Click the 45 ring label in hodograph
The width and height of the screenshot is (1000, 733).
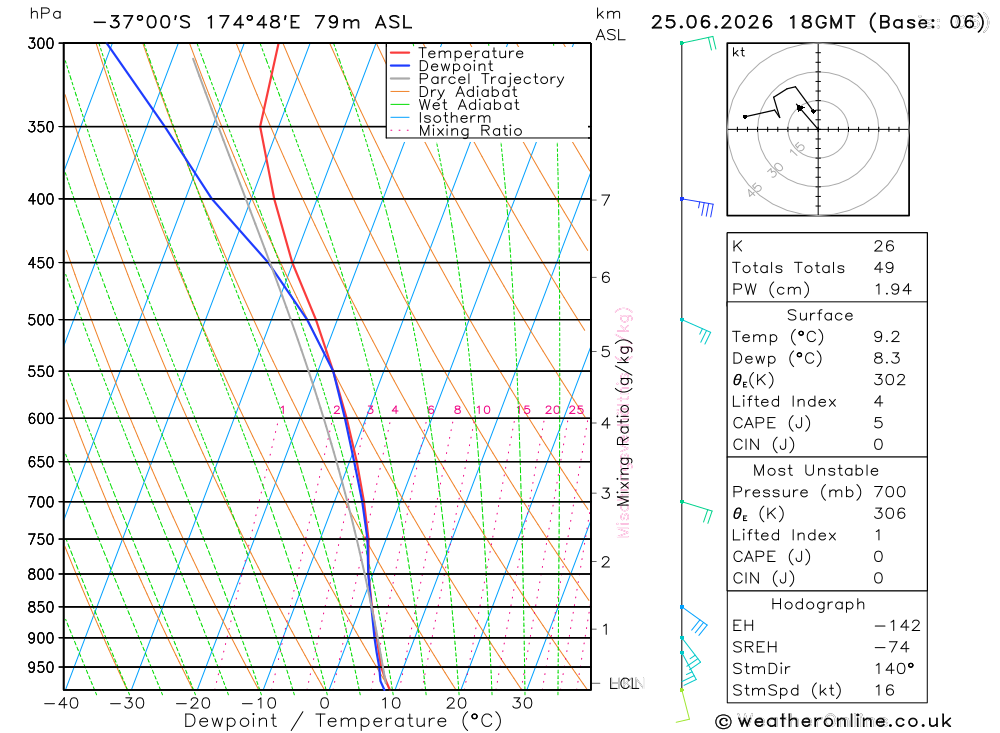pyautogui.click(x=754, y=190)
